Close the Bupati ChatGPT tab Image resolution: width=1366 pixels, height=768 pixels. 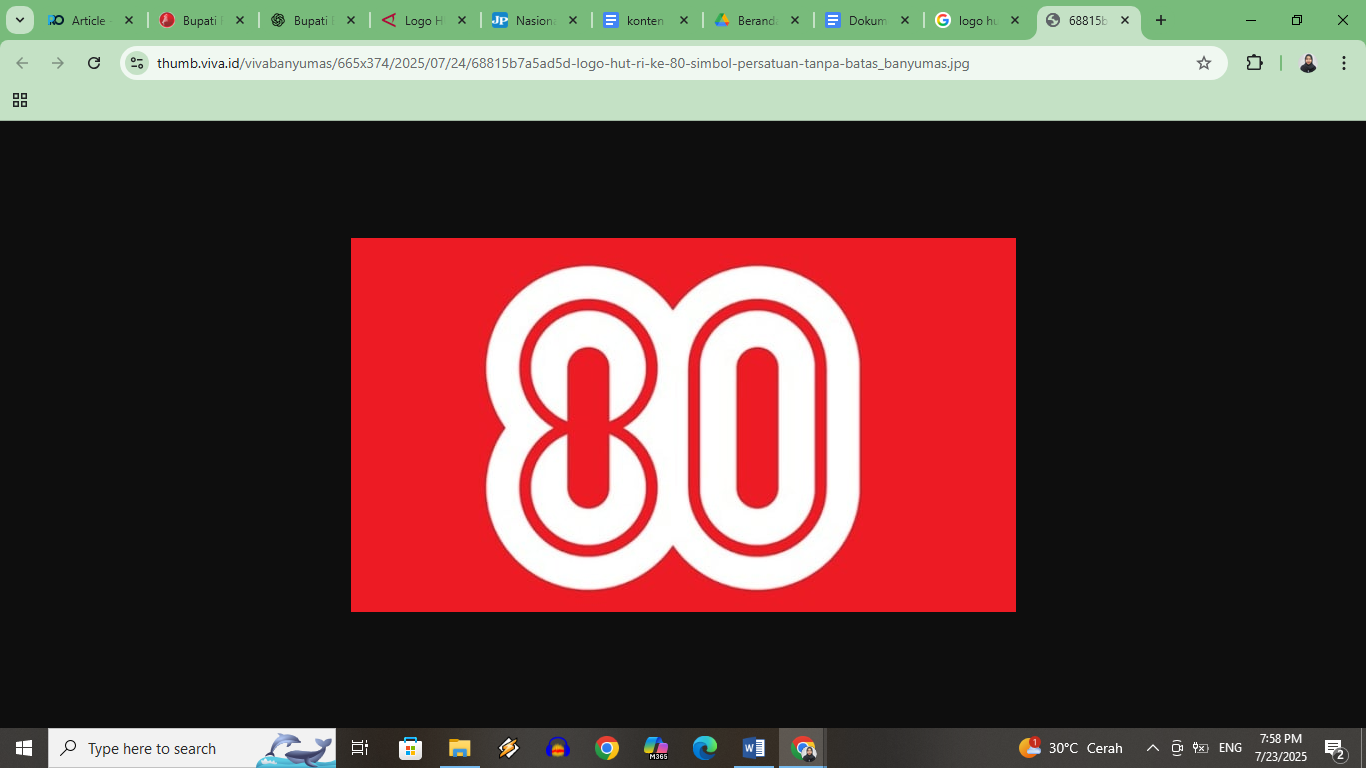pos(351,20)
